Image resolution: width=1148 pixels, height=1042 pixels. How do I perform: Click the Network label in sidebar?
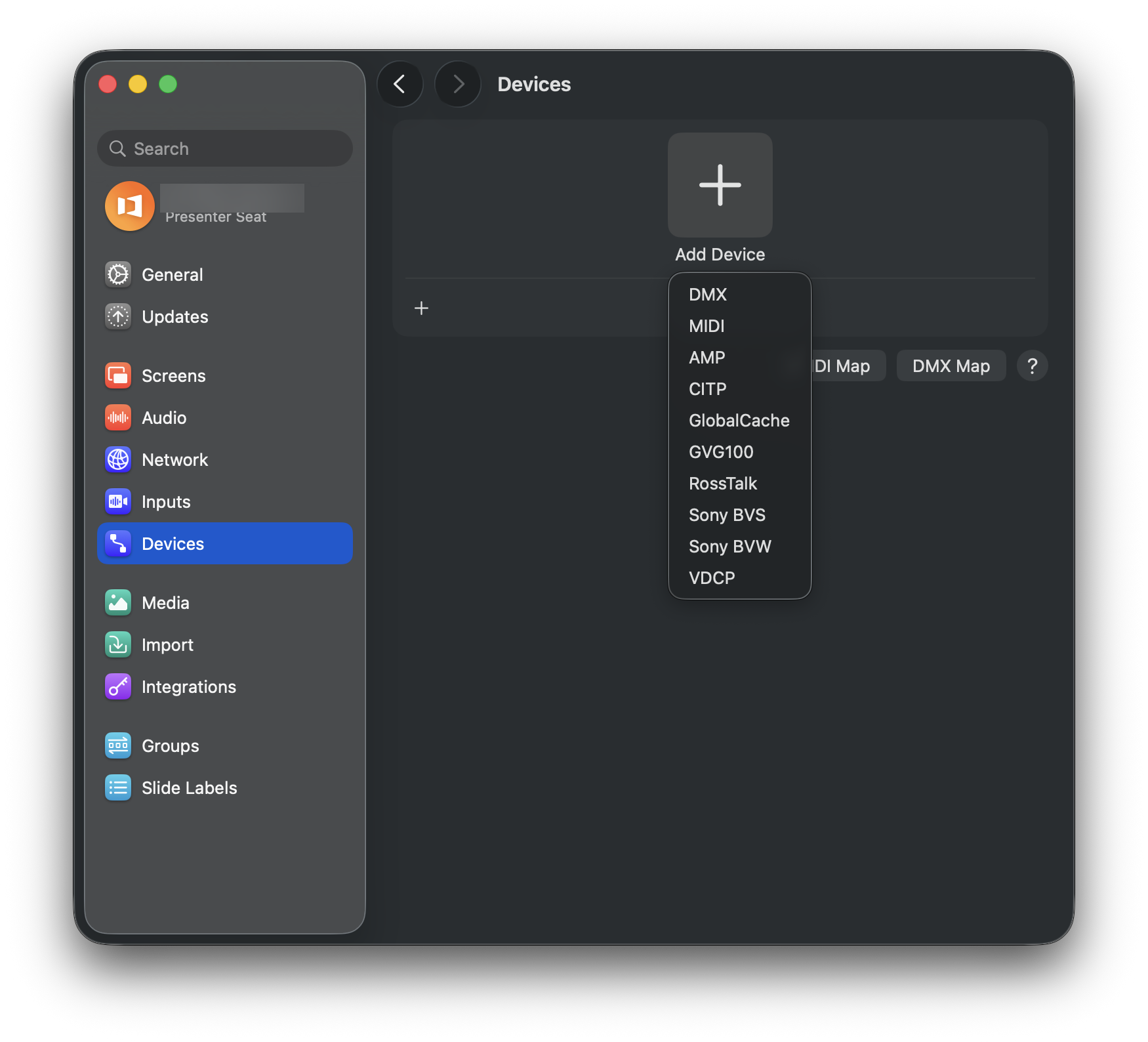point(174,459)
